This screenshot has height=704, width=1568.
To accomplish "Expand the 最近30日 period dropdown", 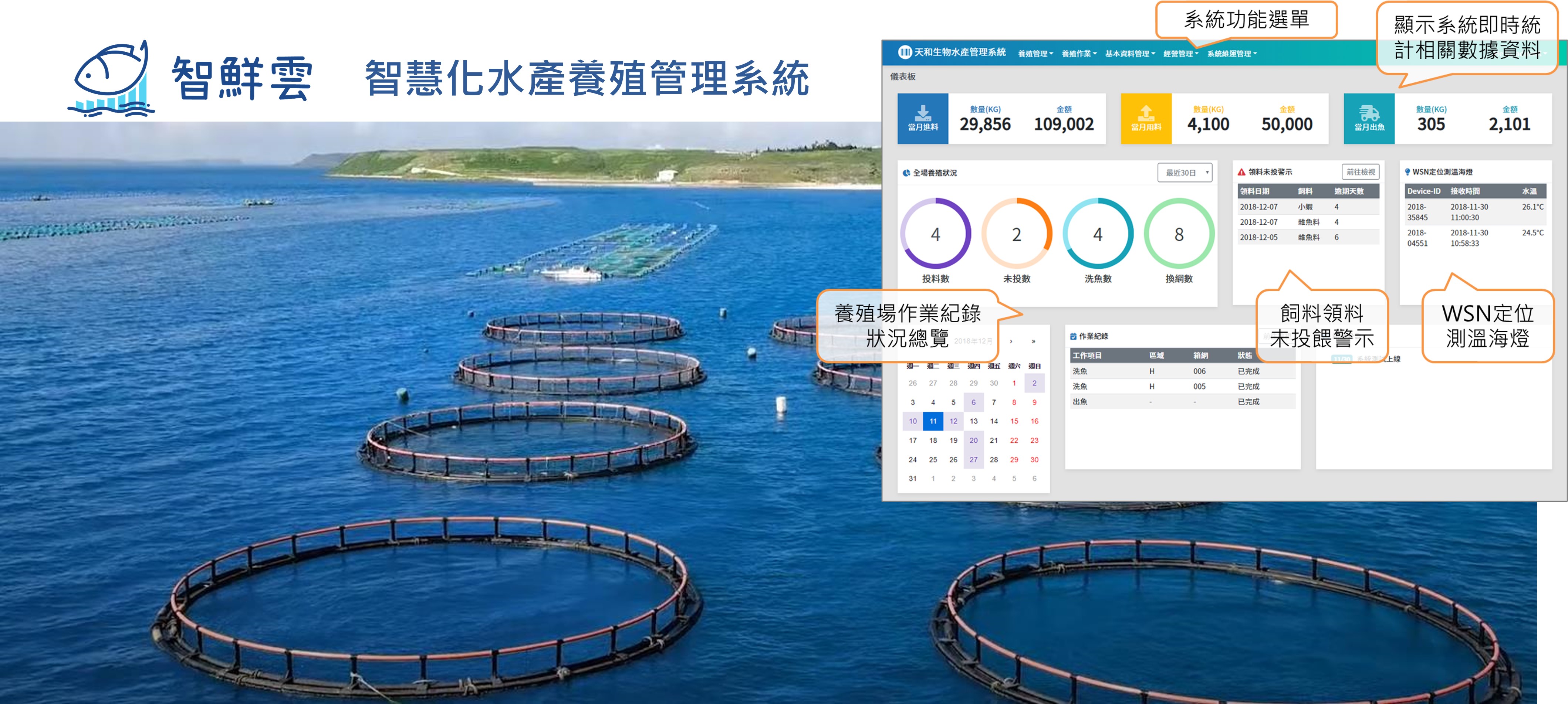I will click(1185, 173).
